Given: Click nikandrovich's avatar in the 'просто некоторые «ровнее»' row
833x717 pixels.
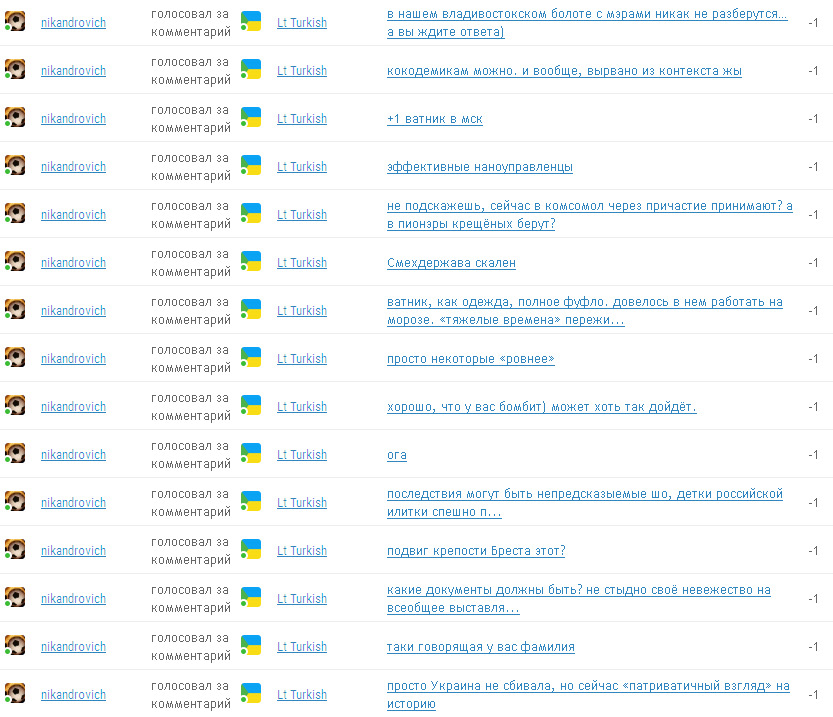Looking at the screenshot, I should click(x=15, y=358).
